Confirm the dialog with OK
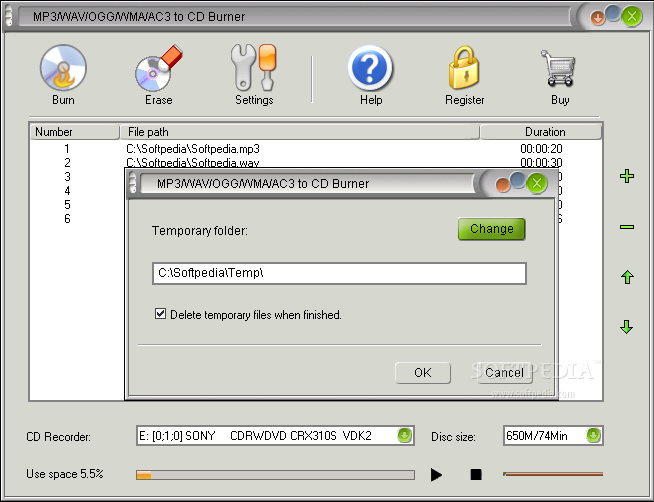This screenshot has height=502, width=654. coord(423,373)
